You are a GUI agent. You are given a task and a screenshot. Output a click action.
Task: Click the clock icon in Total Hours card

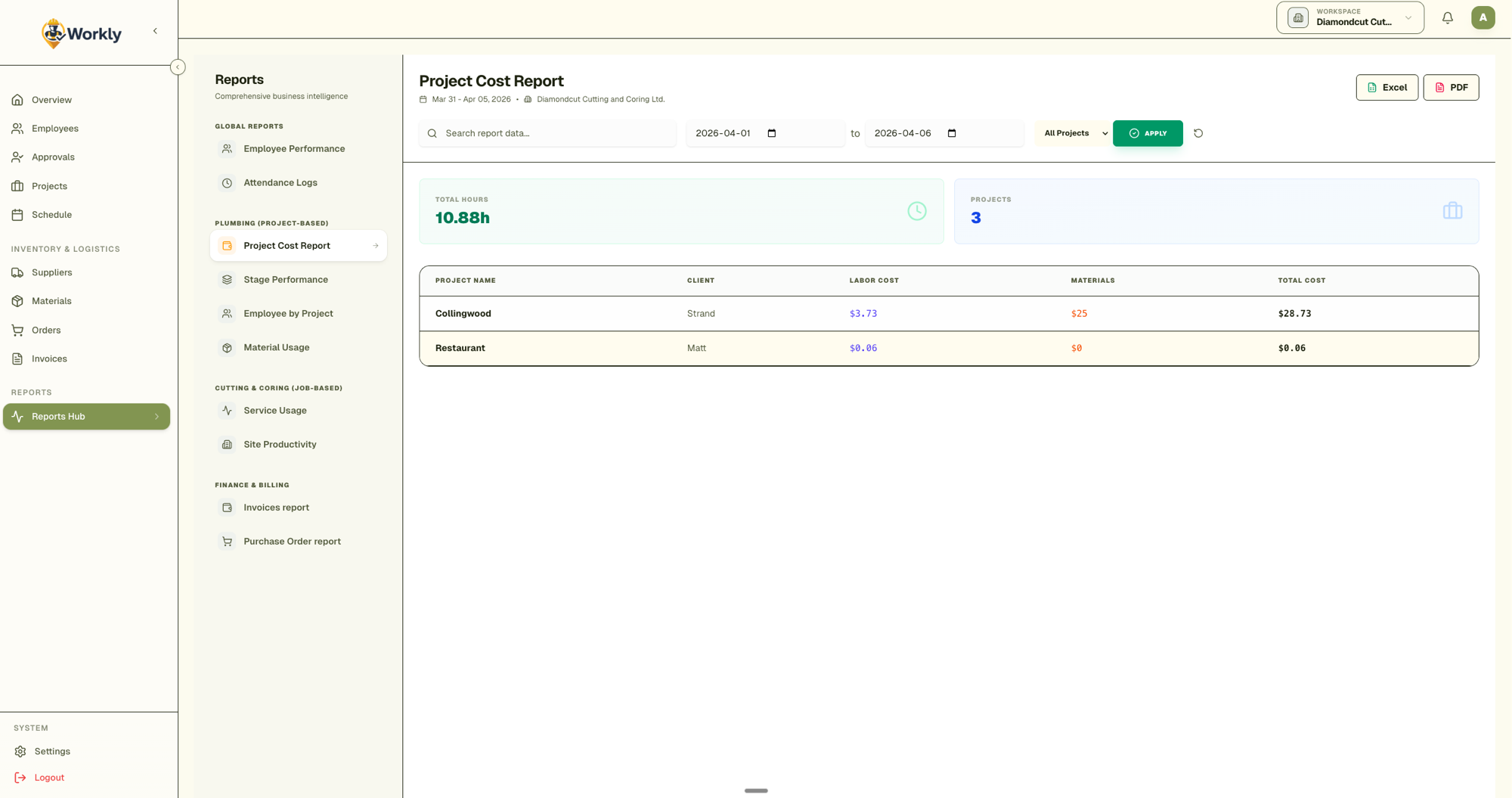pyautogui.click(x=916, y=211)
